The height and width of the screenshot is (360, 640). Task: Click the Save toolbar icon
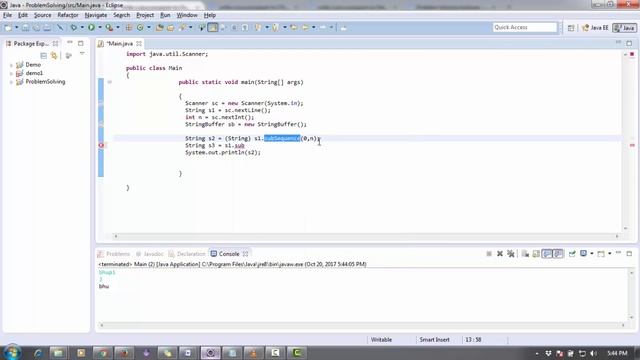point(25,27)
